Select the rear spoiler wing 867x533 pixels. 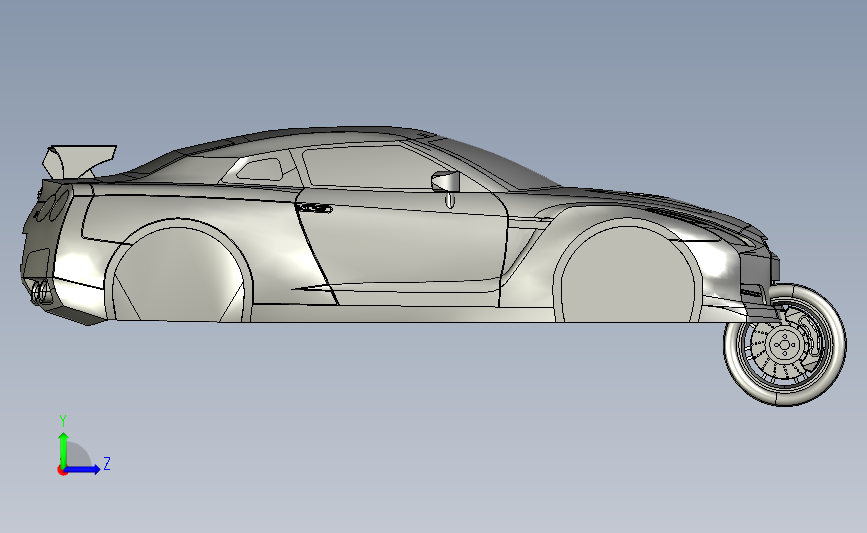[79, 161]
